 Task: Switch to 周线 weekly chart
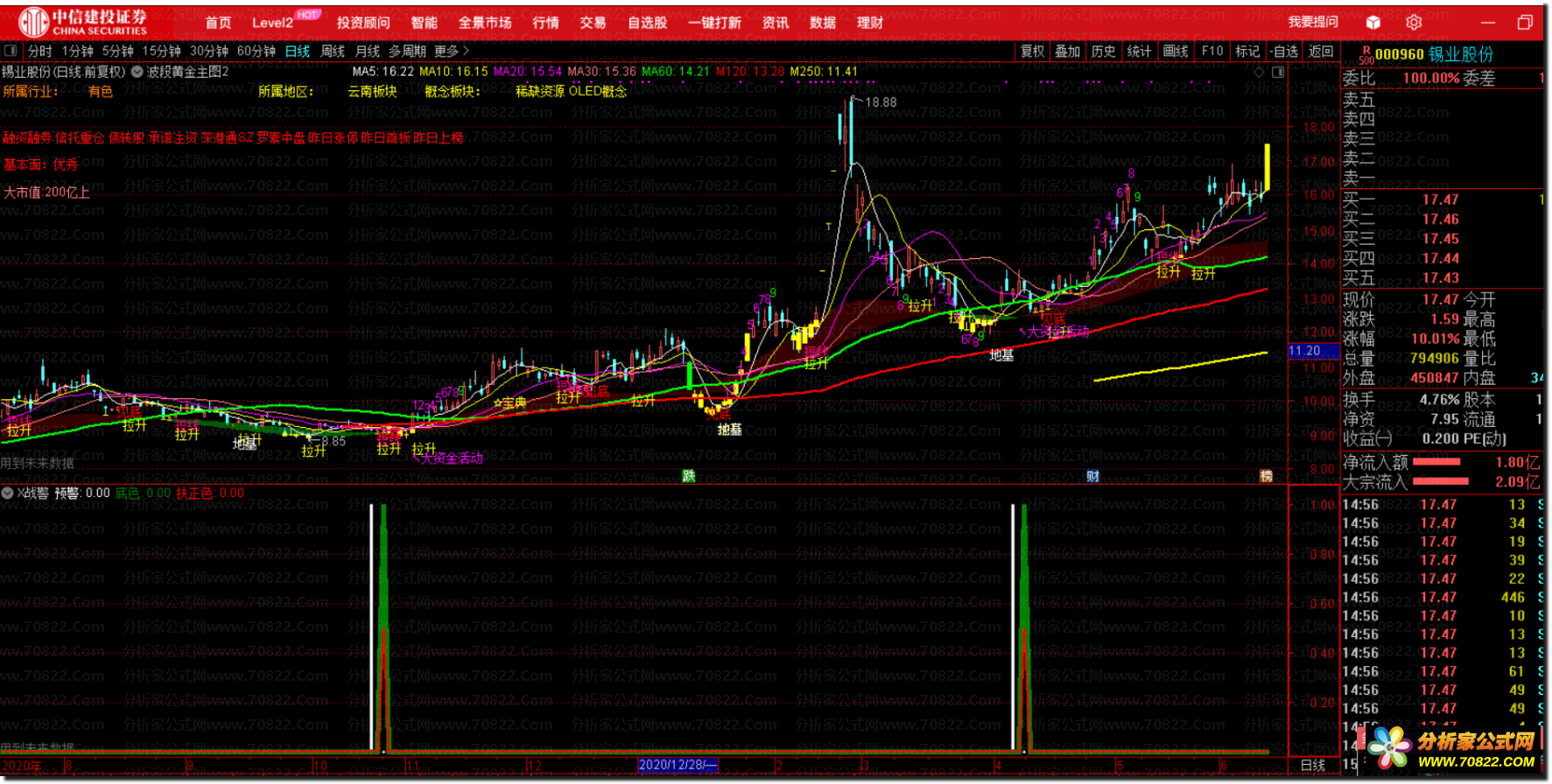tap(333, 51)
